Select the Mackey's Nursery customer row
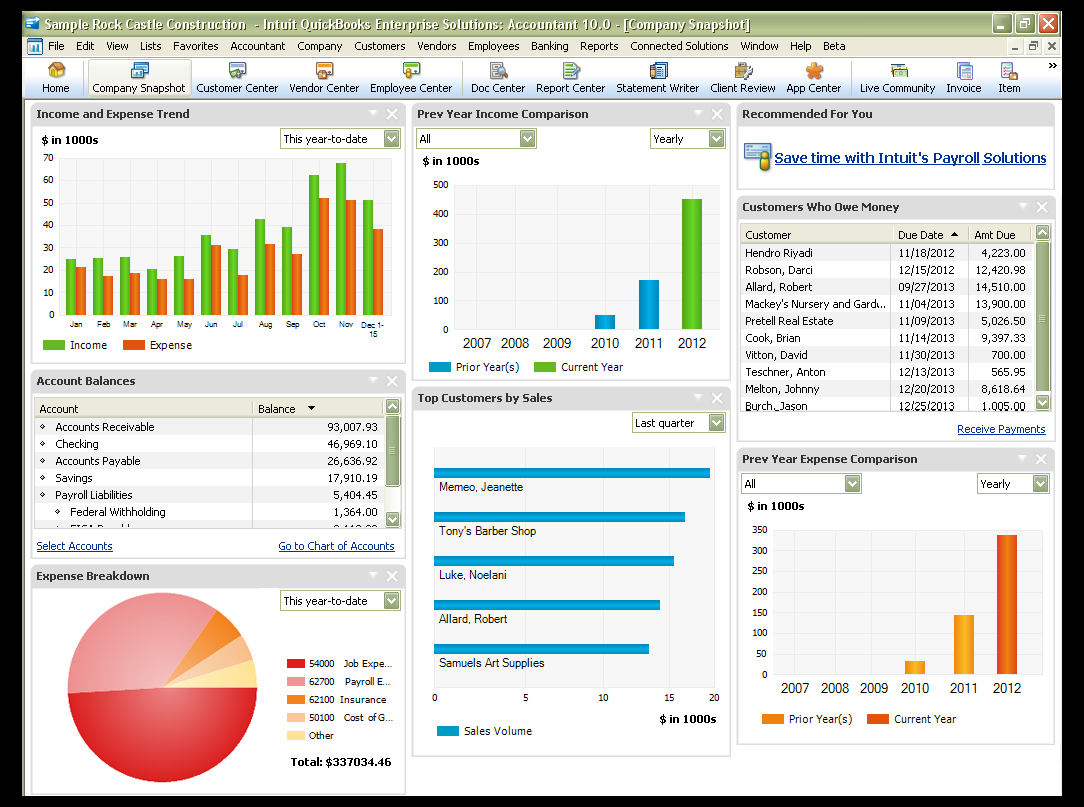The height and width of the screenshot is (807, 1084). click(x=886, y=304)
